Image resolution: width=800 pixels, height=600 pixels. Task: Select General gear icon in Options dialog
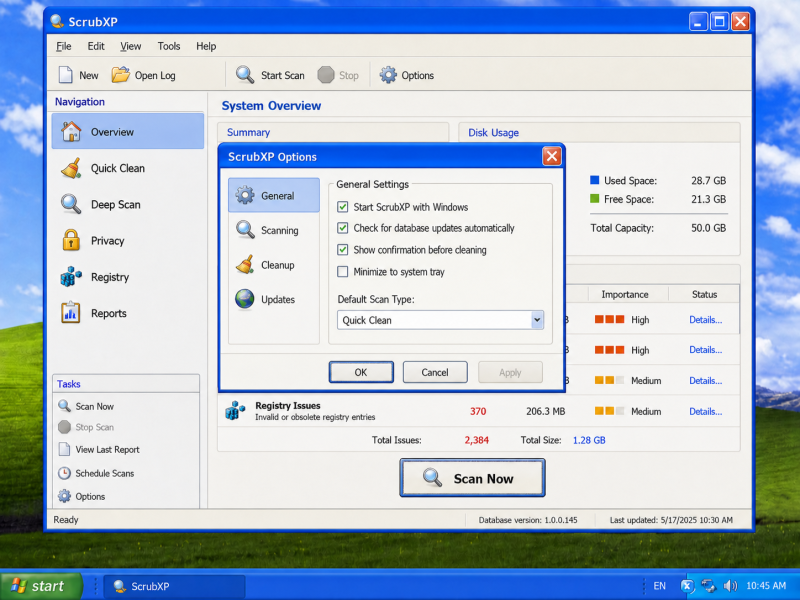click(x=245, y=195)
